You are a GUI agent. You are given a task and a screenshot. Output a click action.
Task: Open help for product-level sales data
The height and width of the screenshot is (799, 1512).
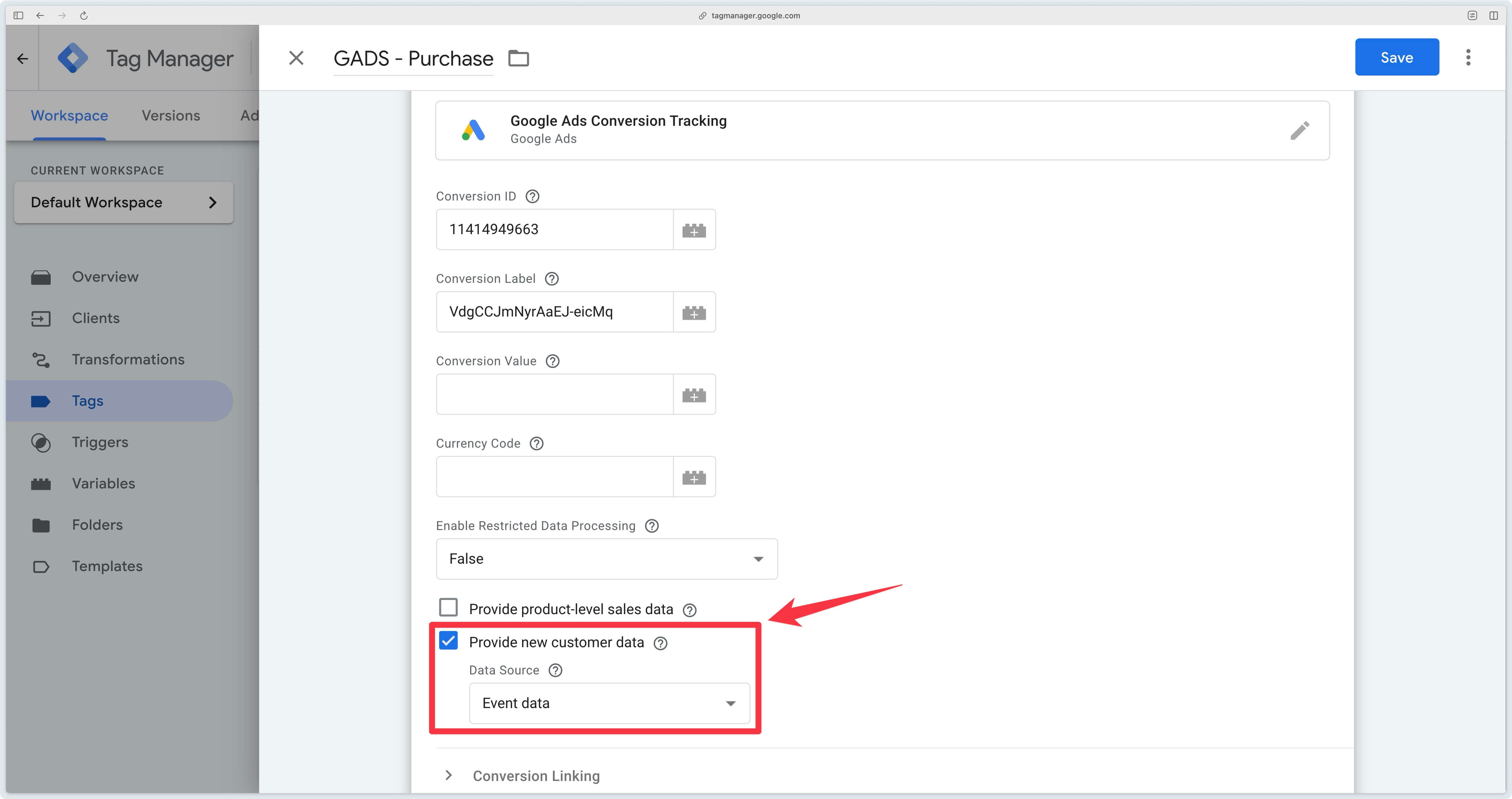(x=690, y=610)
